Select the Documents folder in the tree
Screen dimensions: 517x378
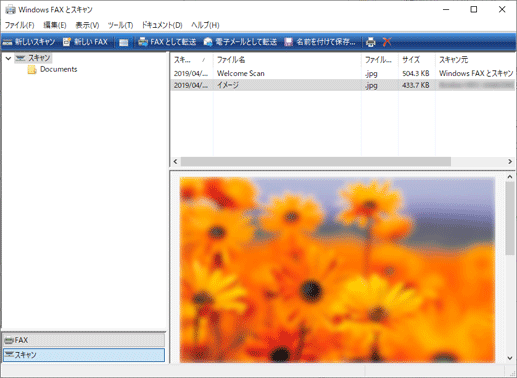[52, 69]
